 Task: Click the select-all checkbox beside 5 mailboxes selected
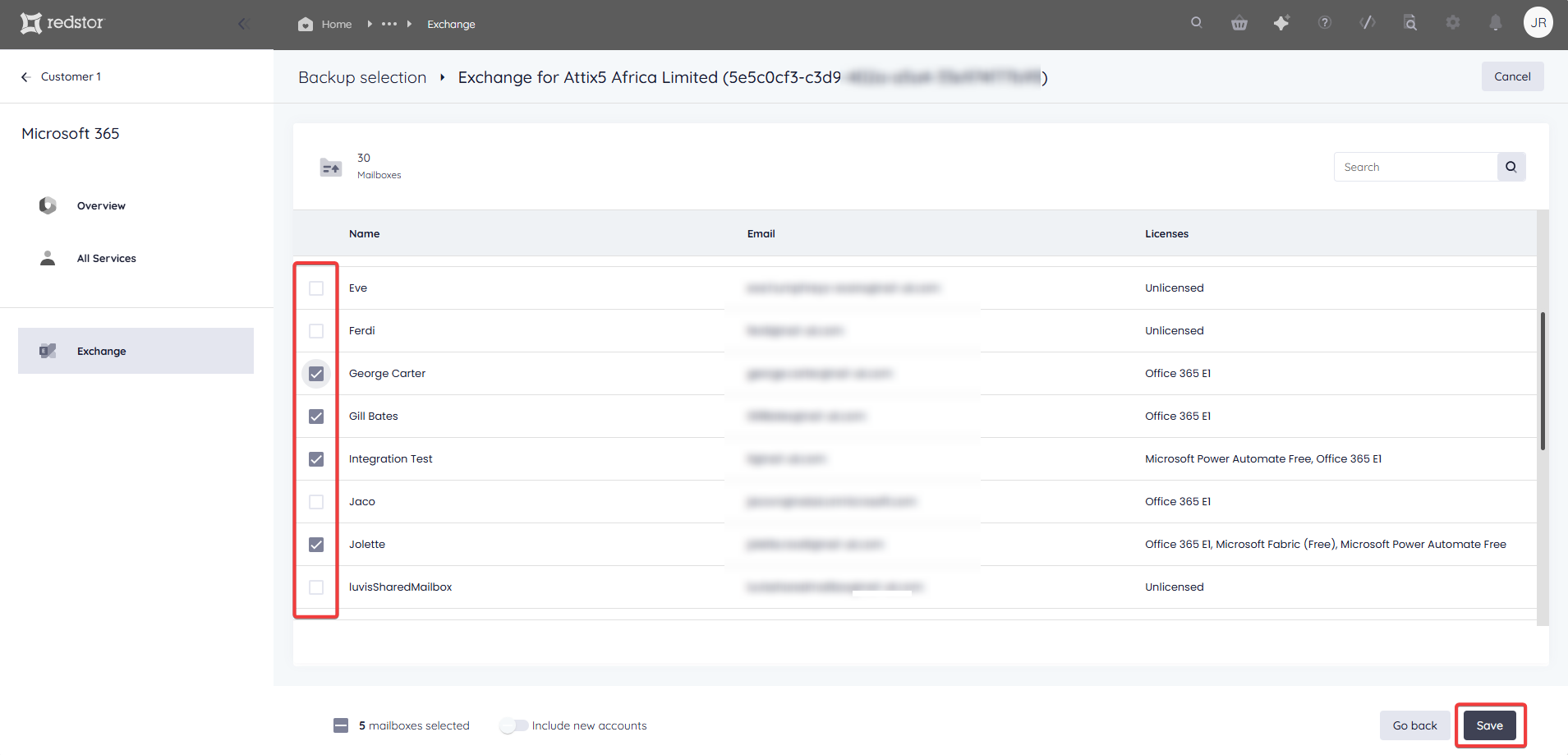pyautogui.click(x=341, y=725)
